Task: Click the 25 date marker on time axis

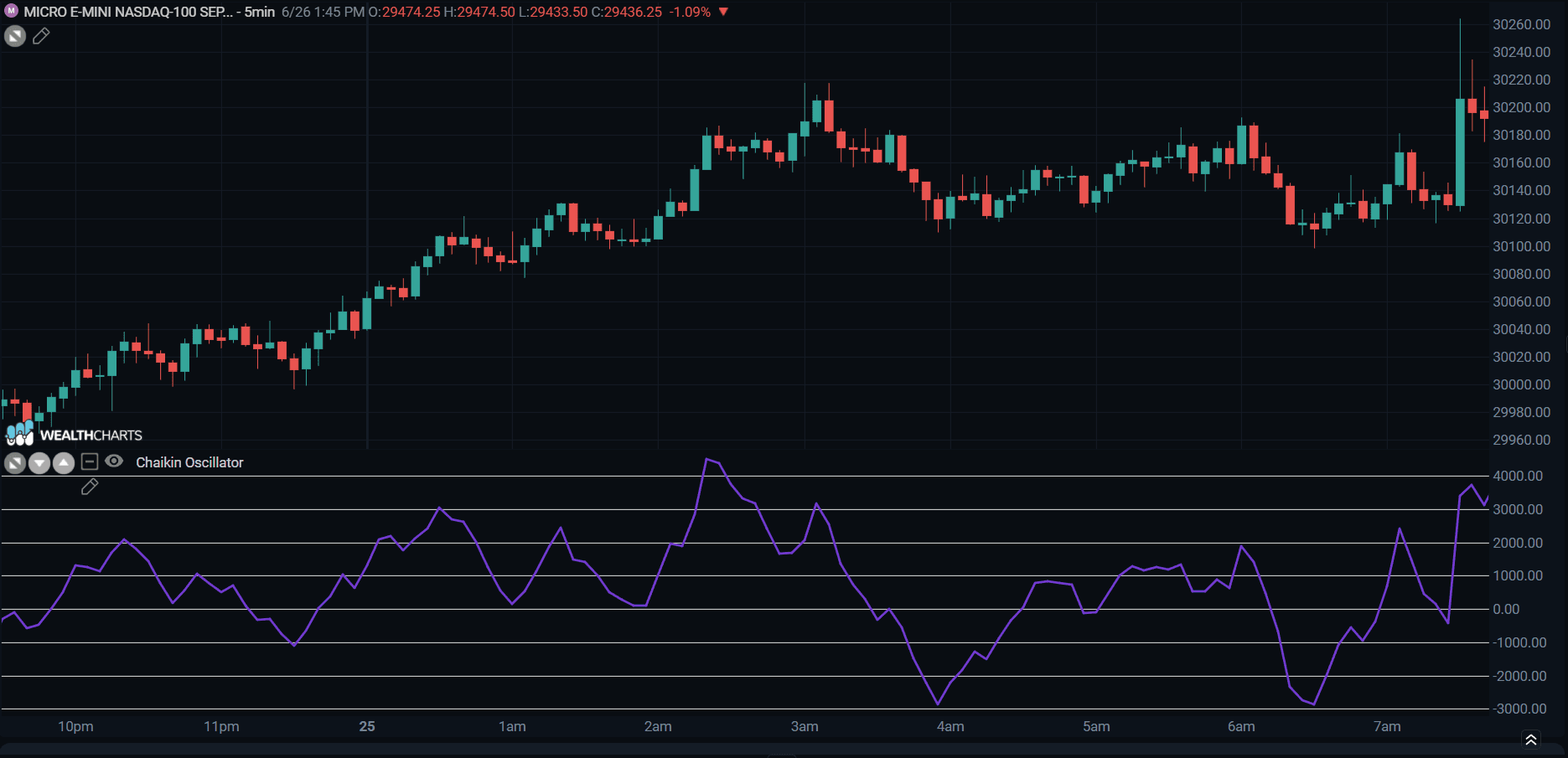Action: pos(367,726)
